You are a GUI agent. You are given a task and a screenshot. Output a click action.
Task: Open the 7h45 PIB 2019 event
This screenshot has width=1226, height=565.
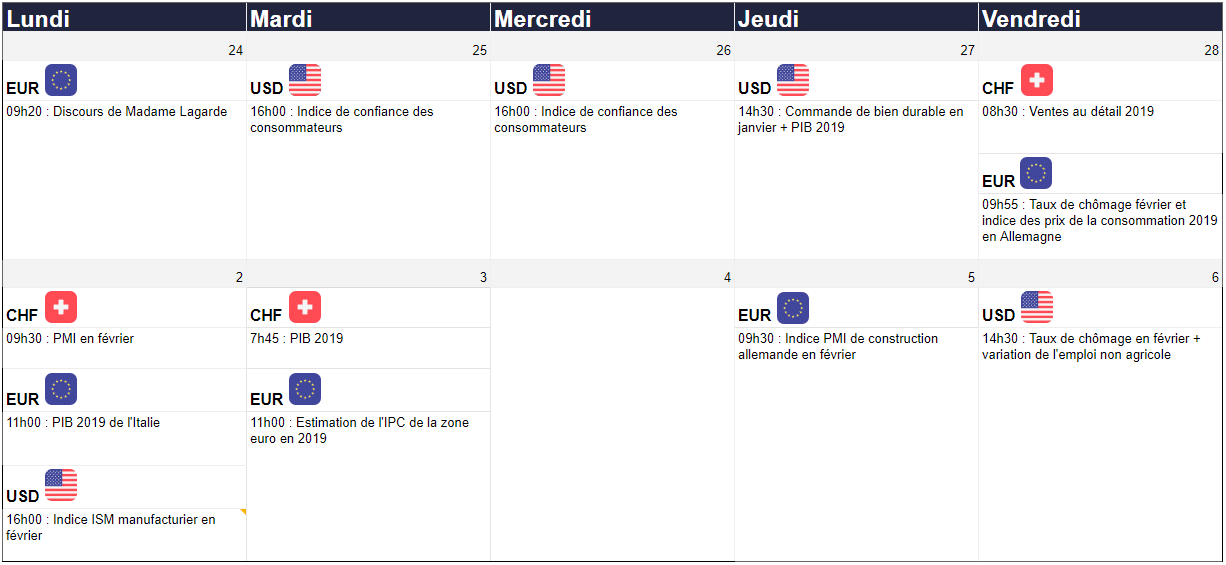click(297, 339)
